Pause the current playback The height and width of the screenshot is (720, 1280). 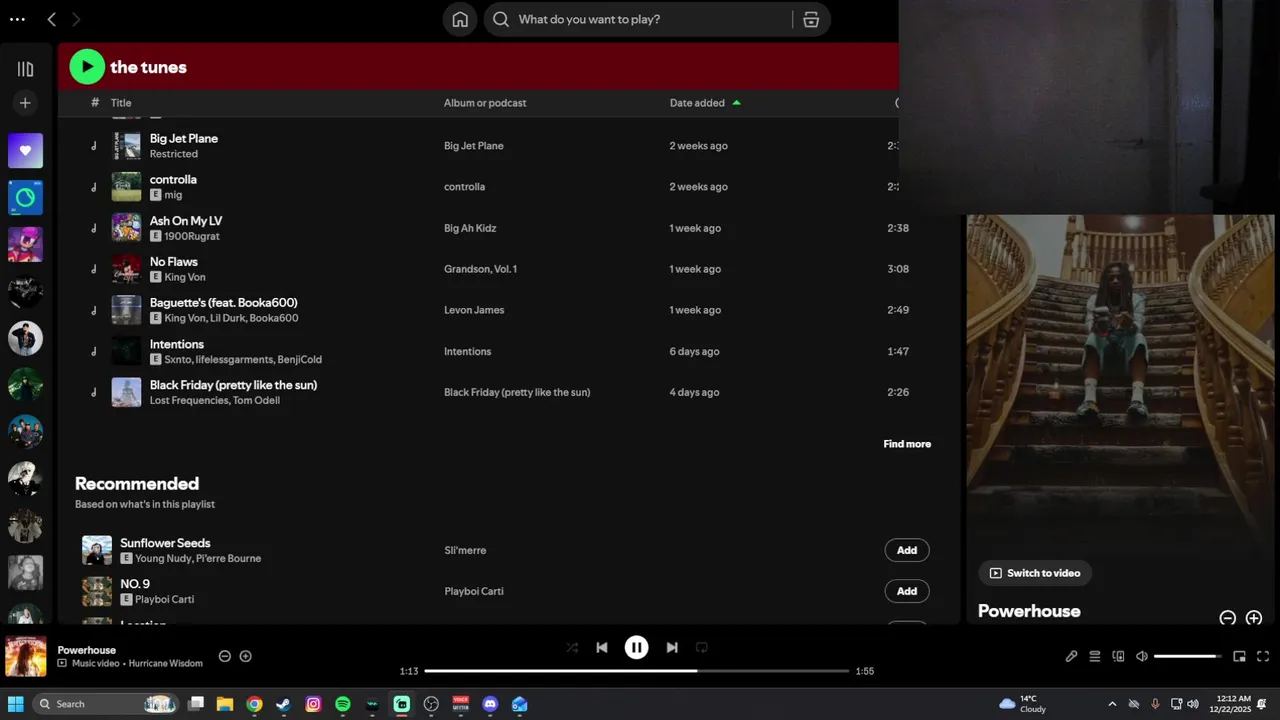pyautogui.click(x=637, y=647)
